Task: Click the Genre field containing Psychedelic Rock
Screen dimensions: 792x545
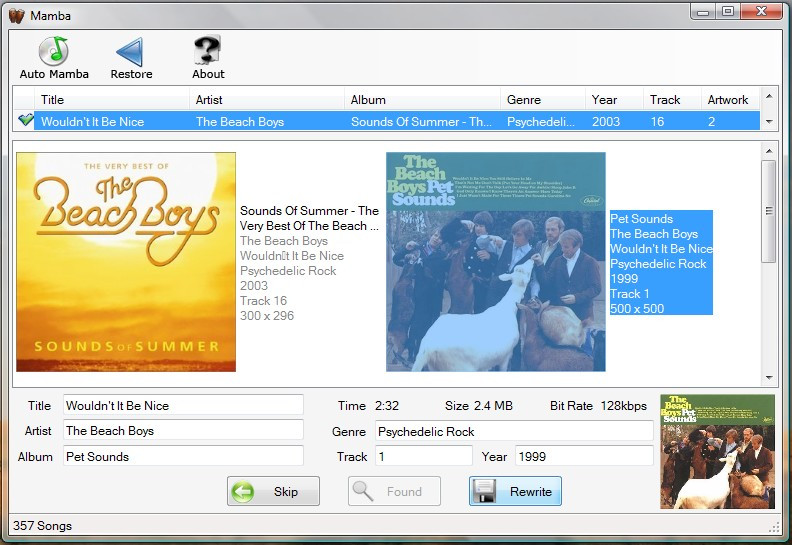Action: coord(514,431)
